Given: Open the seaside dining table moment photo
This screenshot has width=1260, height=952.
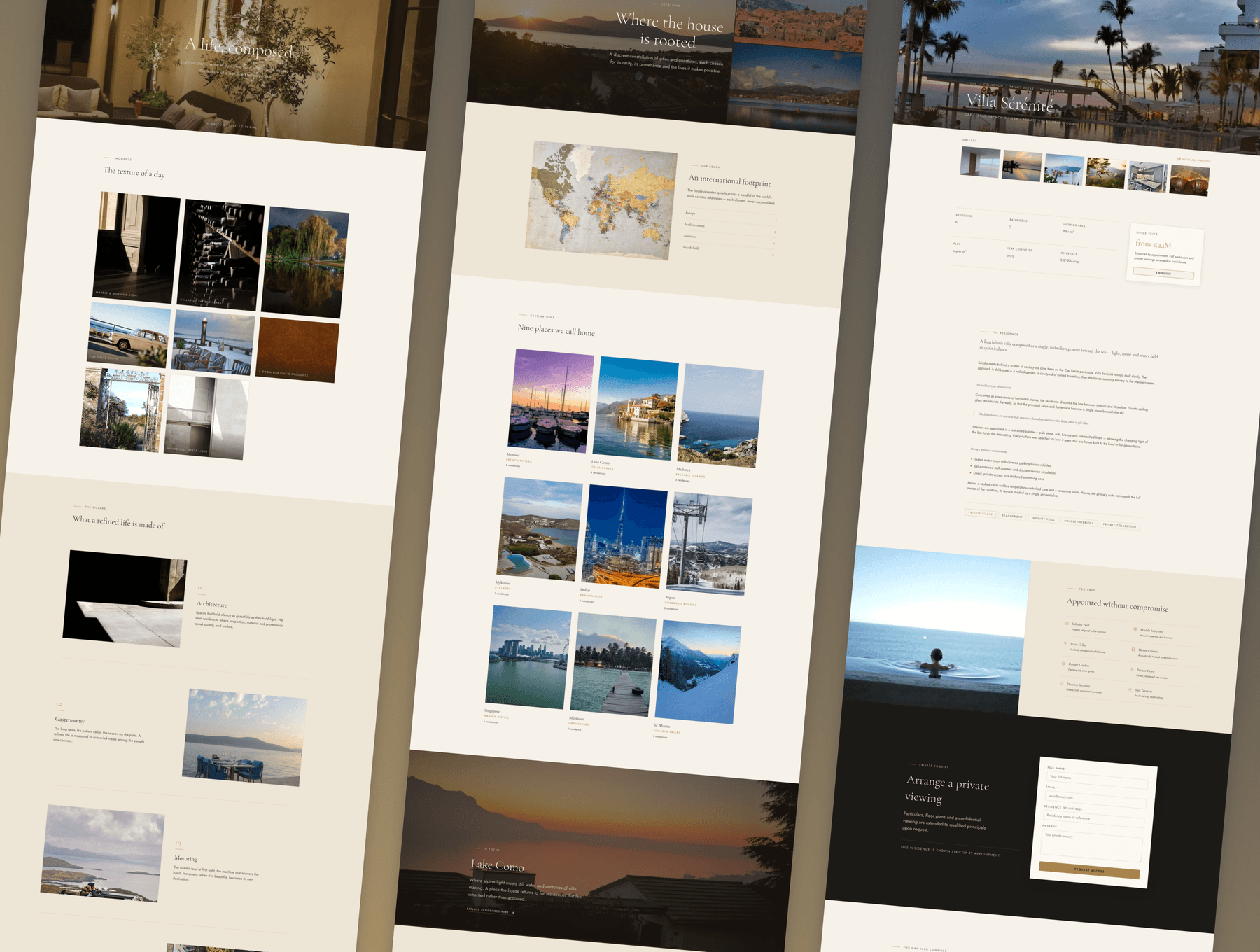Looking at the screenshot, I should click(213, 342).
